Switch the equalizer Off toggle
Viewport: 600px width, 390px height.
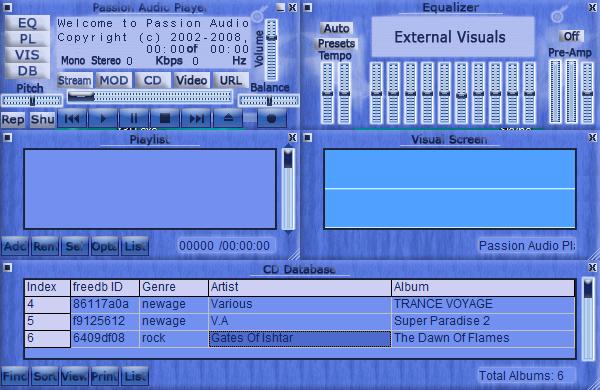coord(571,36)
